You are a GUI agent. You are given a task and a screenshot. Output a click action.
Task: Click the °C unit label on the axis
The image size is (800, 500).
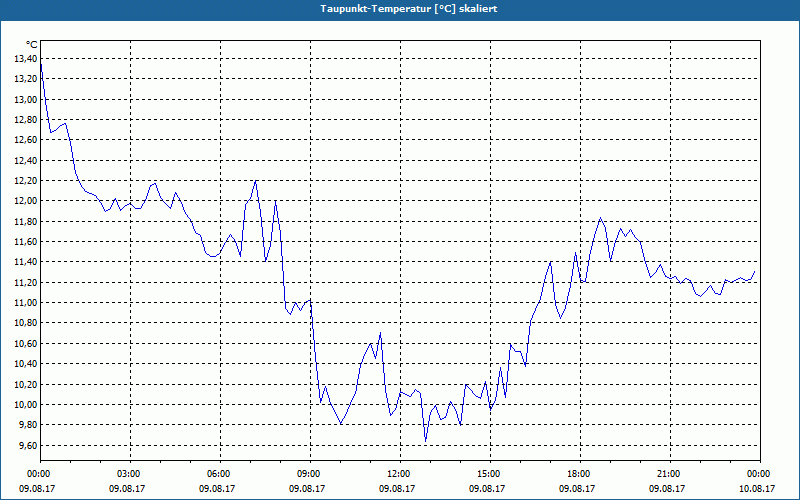[x=32, y=45]
